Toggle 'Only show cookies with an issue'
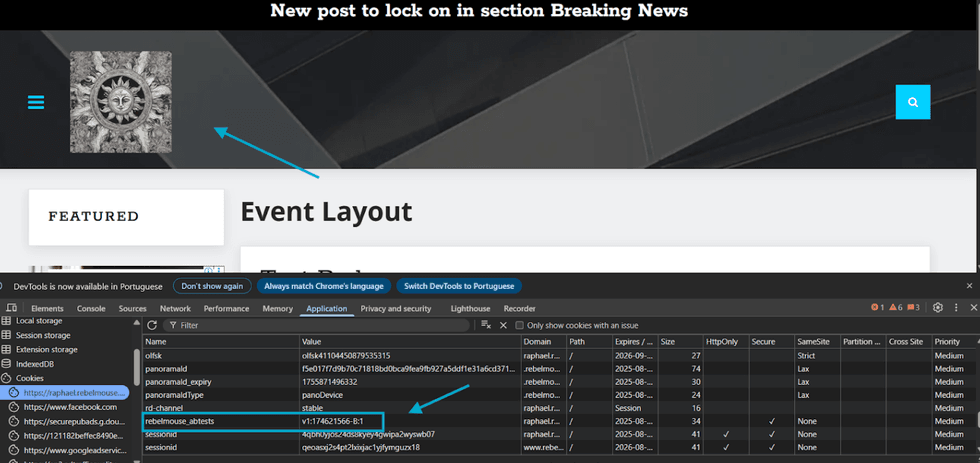This screenshot has height=463, width=980. pyautogui.click(x=519, y=326)
